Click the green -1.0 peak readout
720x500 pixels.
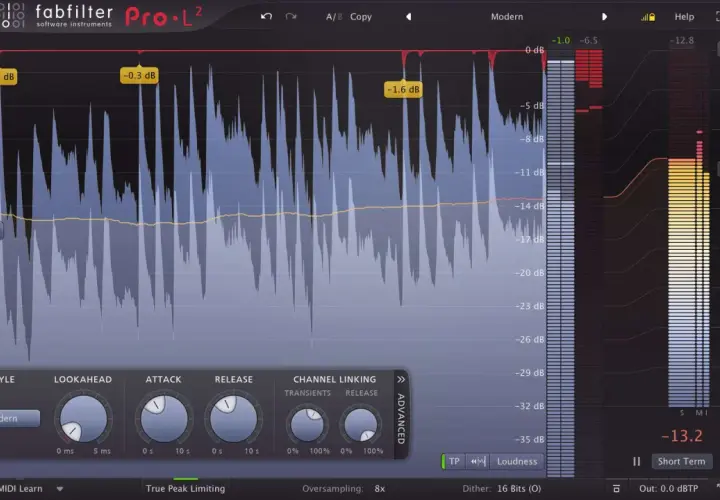pyautogui.click(x=561, y=41)
